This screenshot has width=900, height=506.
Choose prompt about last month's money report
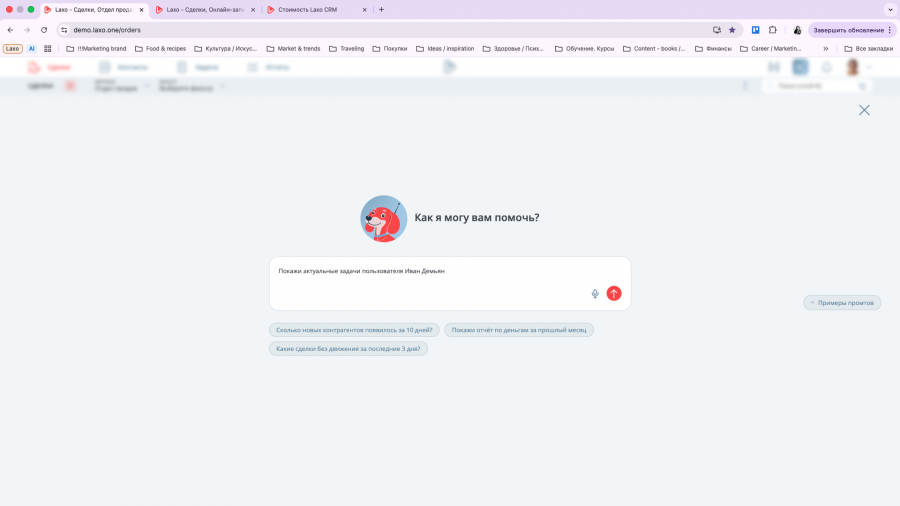point(519,329)
